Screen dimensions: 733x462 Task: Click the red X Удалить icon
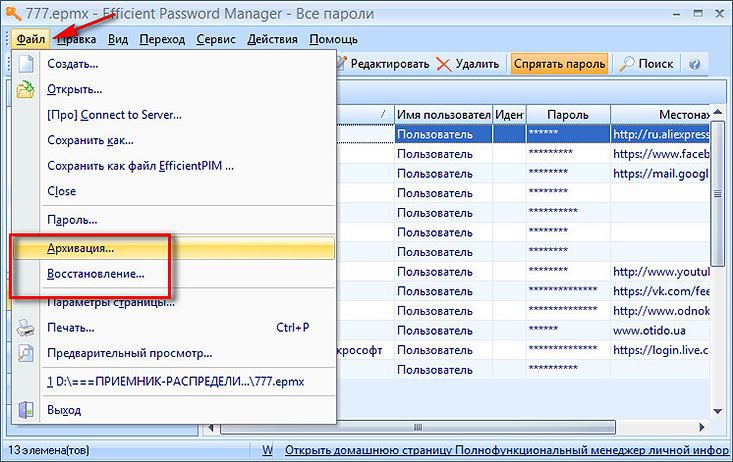(444, 64)
